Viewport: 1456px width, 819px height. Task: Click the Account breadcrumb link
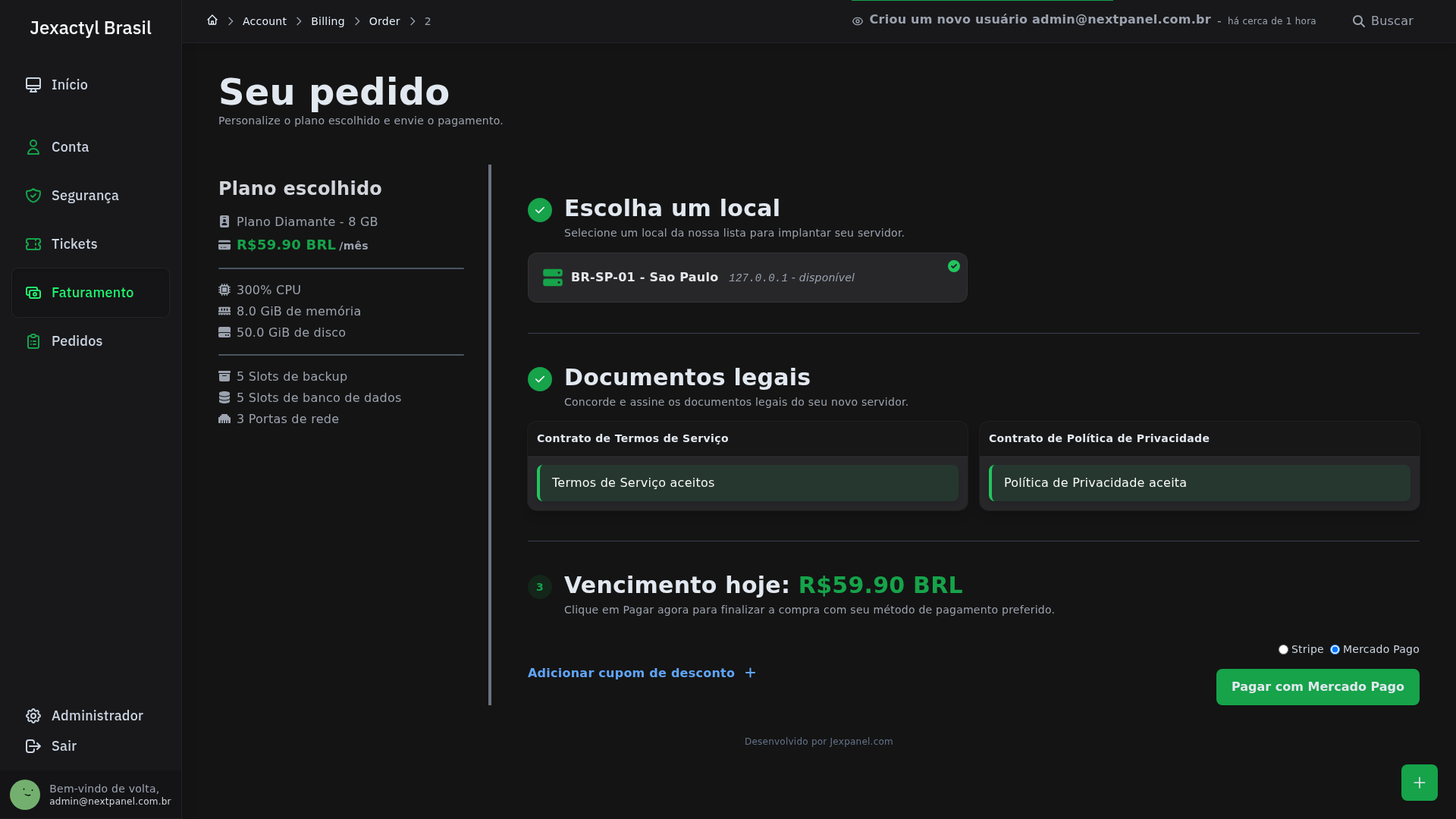(x=265, y=21)
